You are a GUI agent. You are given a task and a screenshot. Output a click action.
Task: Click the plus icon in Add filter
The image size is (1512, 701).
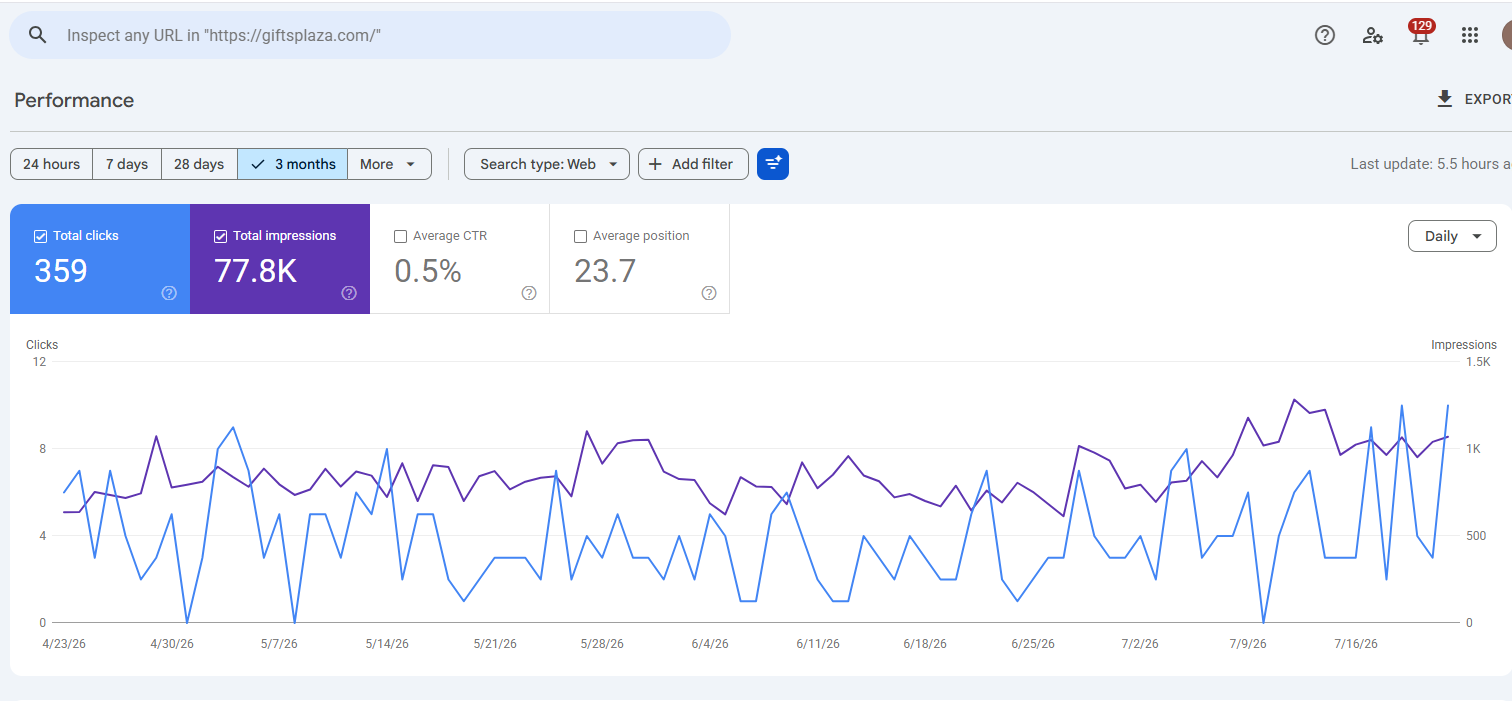pos(656,164)
